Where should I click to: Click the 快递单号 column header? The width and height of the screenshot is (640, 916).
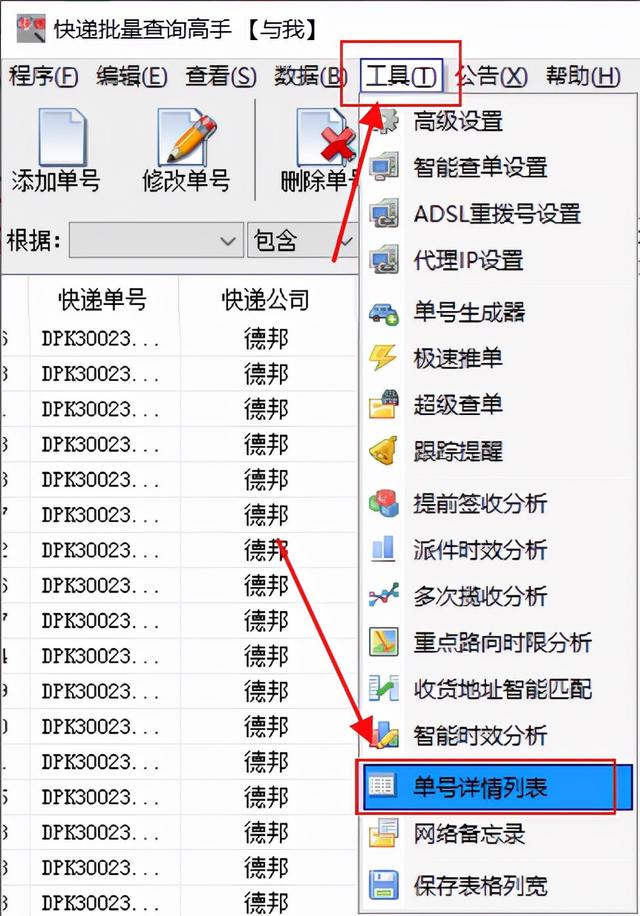coord(103,299)
